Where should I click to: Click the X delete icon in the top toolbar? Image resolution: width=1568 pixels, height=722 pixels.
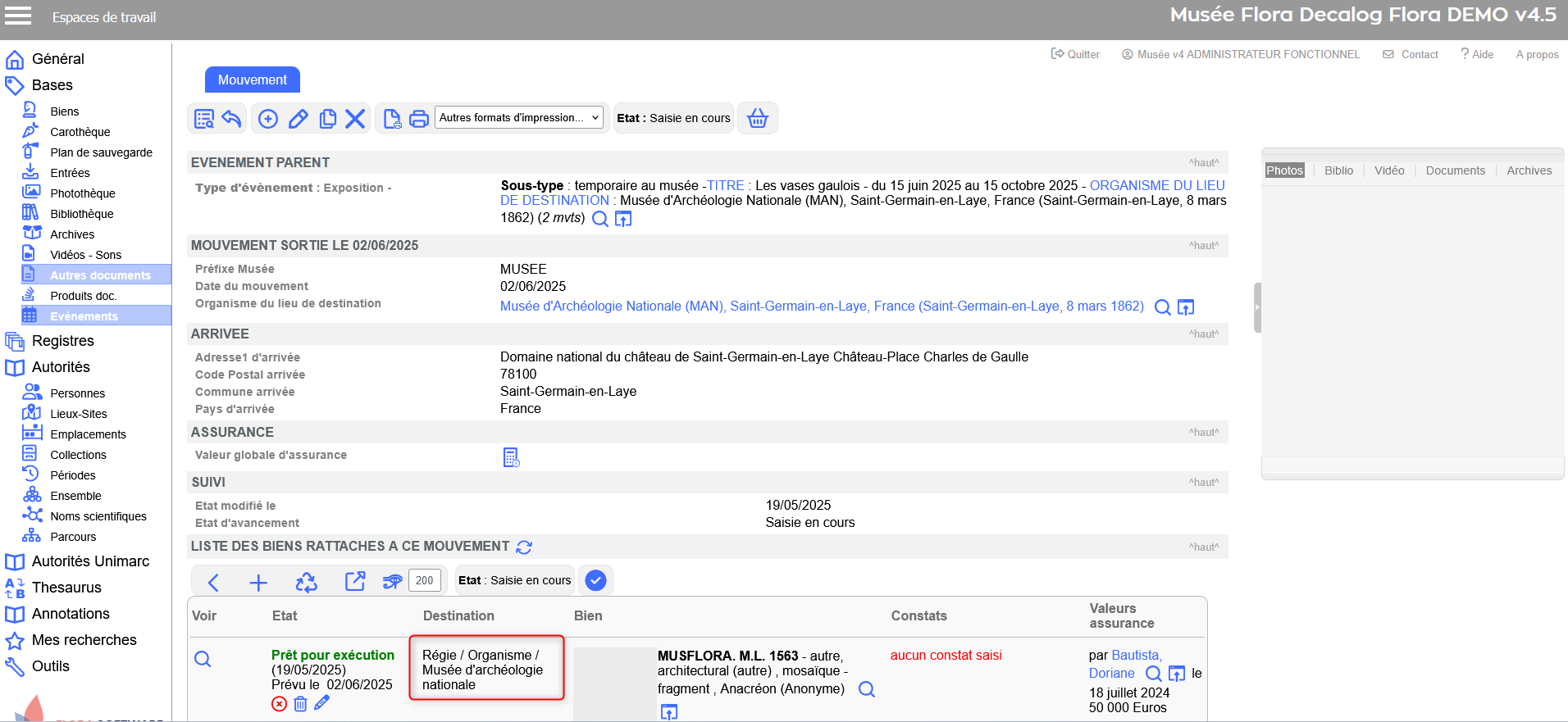pyautogui.click(x=355, y=119)
